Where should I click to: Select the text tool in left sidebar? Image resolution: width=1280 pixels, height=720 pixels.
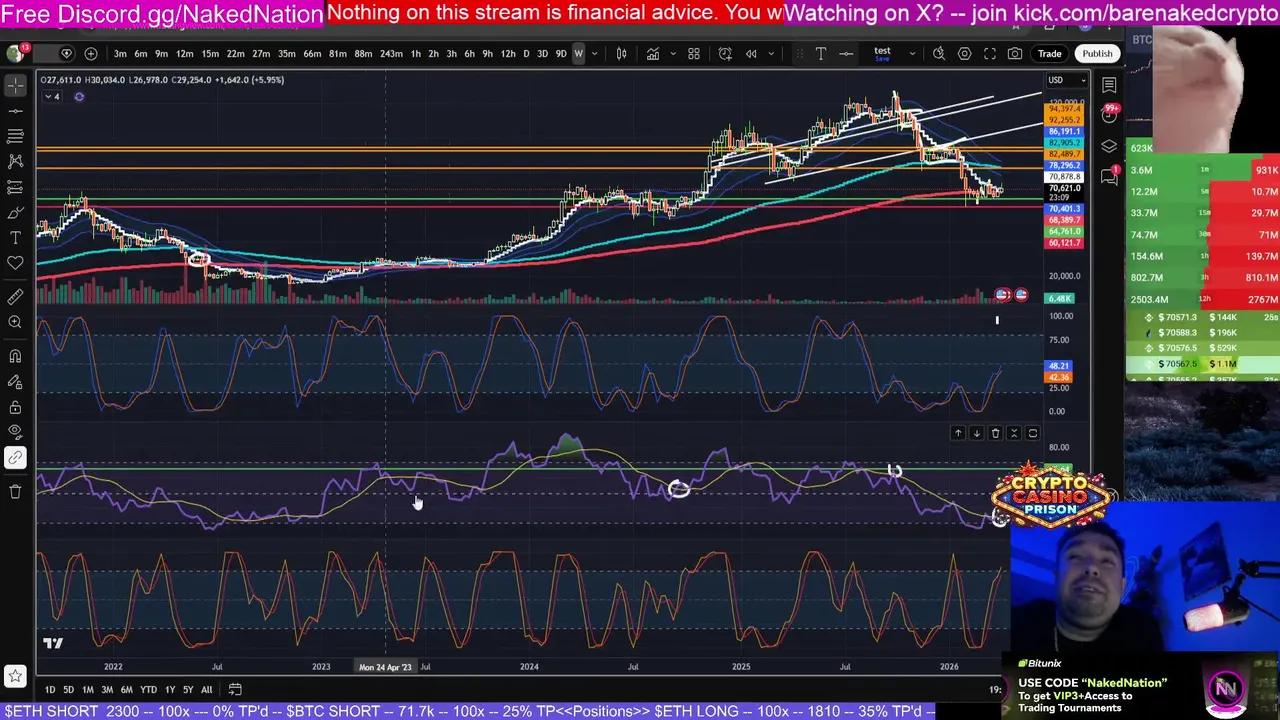click(x=15, y=238)
